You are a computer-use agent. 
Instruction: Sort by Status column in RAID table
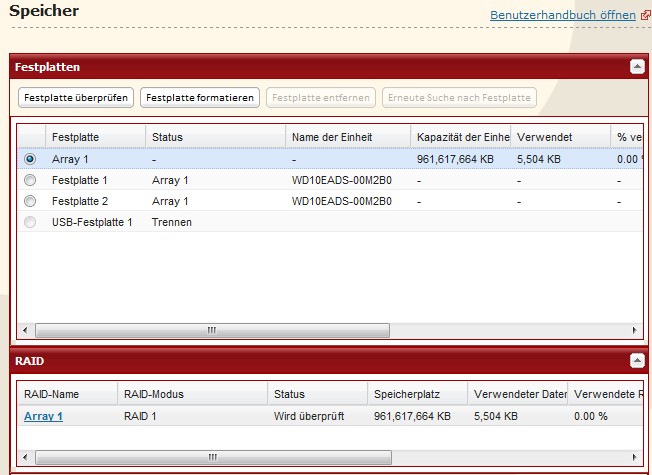317,394
